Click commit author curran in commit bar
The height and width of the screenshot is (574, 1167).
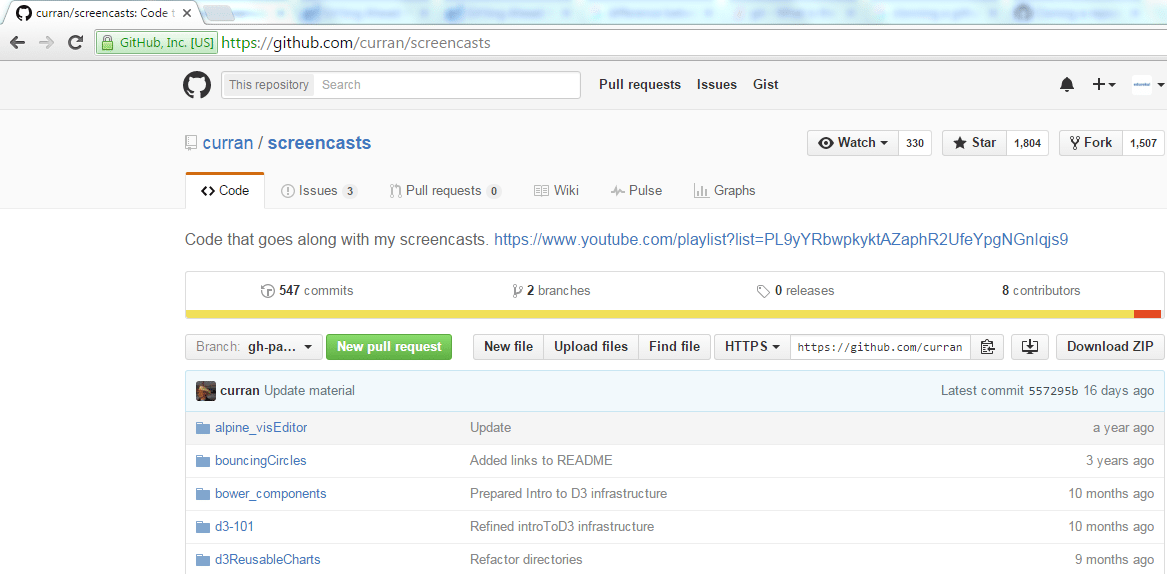[x=240, y=391]
